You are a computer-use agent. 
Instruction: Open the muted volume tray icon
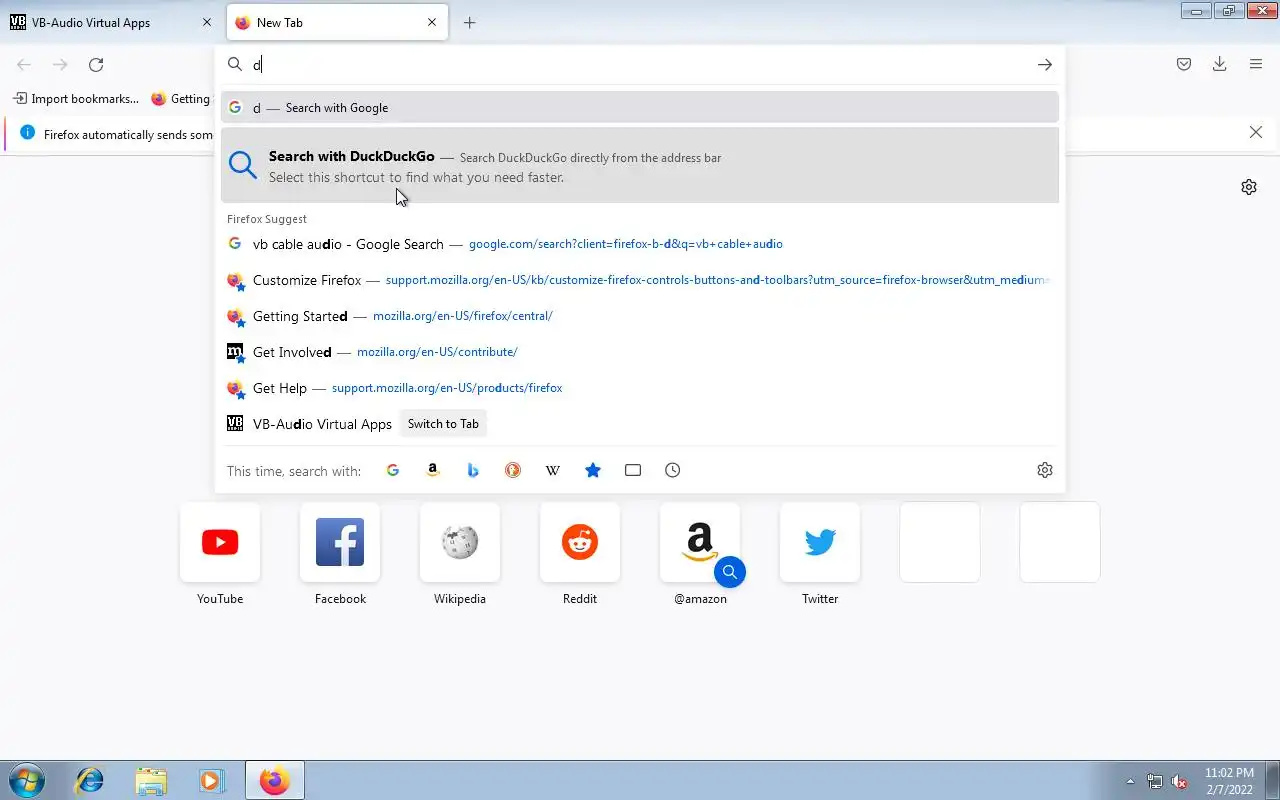pos(1179,781)
